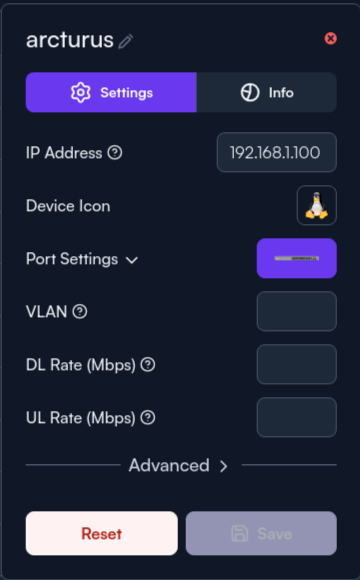Screen dimensions: 360x580
Task: Change the Linux penguin device icon
Action: 317,205
